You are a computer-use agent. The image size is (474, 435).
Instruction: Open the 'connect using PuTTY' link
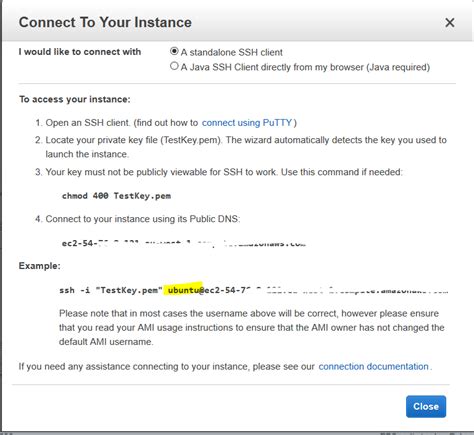247,123
